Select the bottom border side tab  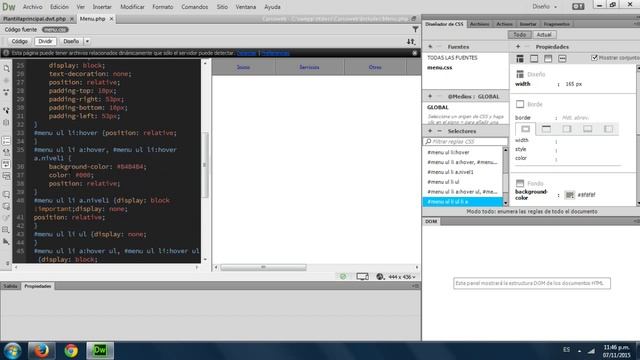[x=587, y=129]
